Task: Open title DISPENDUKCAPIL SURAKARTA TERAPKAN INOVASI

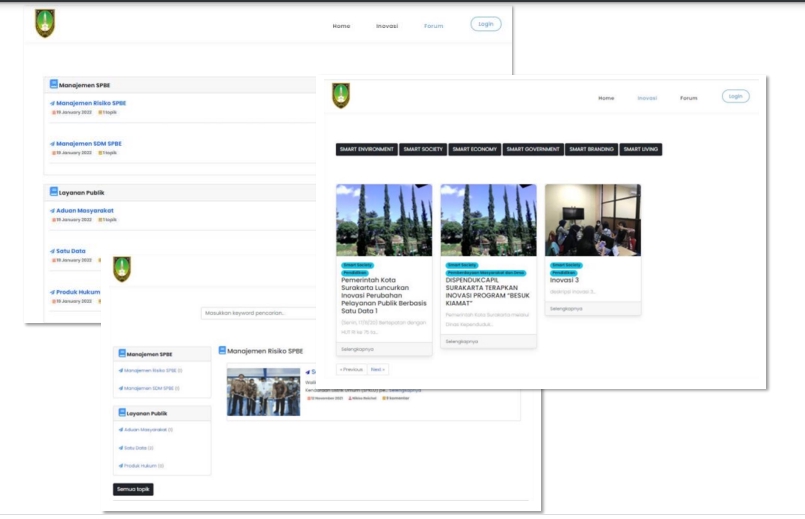Action: tap(487, 292)
